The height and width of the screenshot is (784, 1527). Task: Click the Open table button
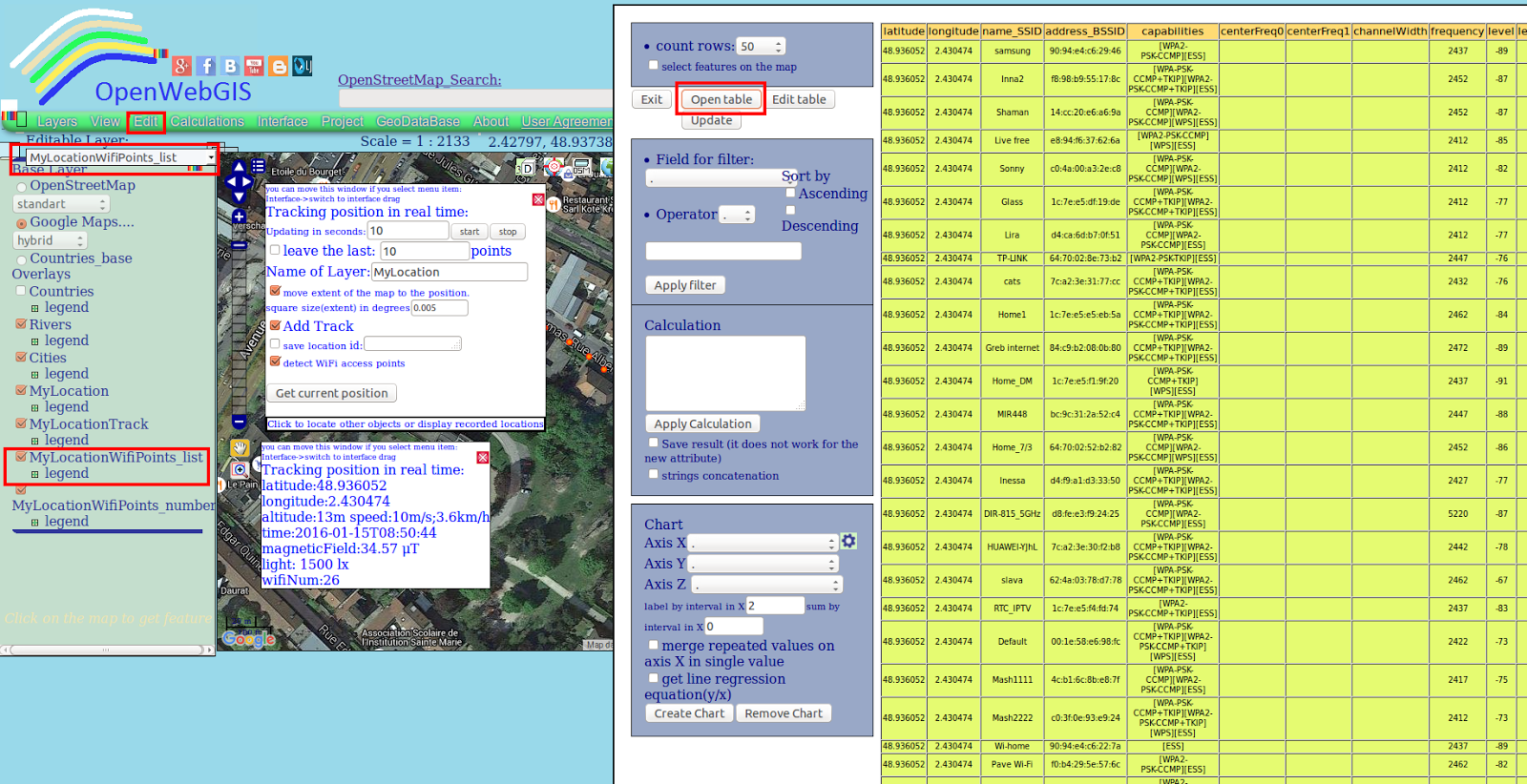722,99
